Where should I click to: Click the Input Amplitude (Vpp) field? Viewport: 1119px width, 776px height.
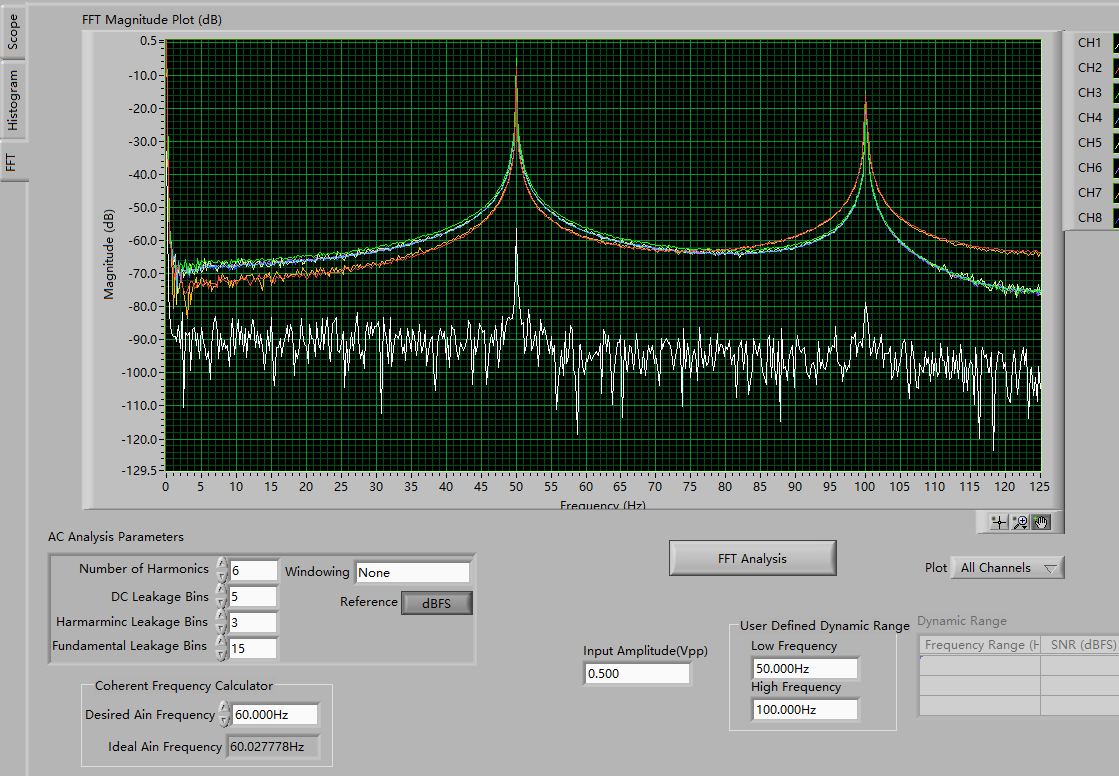tap(636, 674)
